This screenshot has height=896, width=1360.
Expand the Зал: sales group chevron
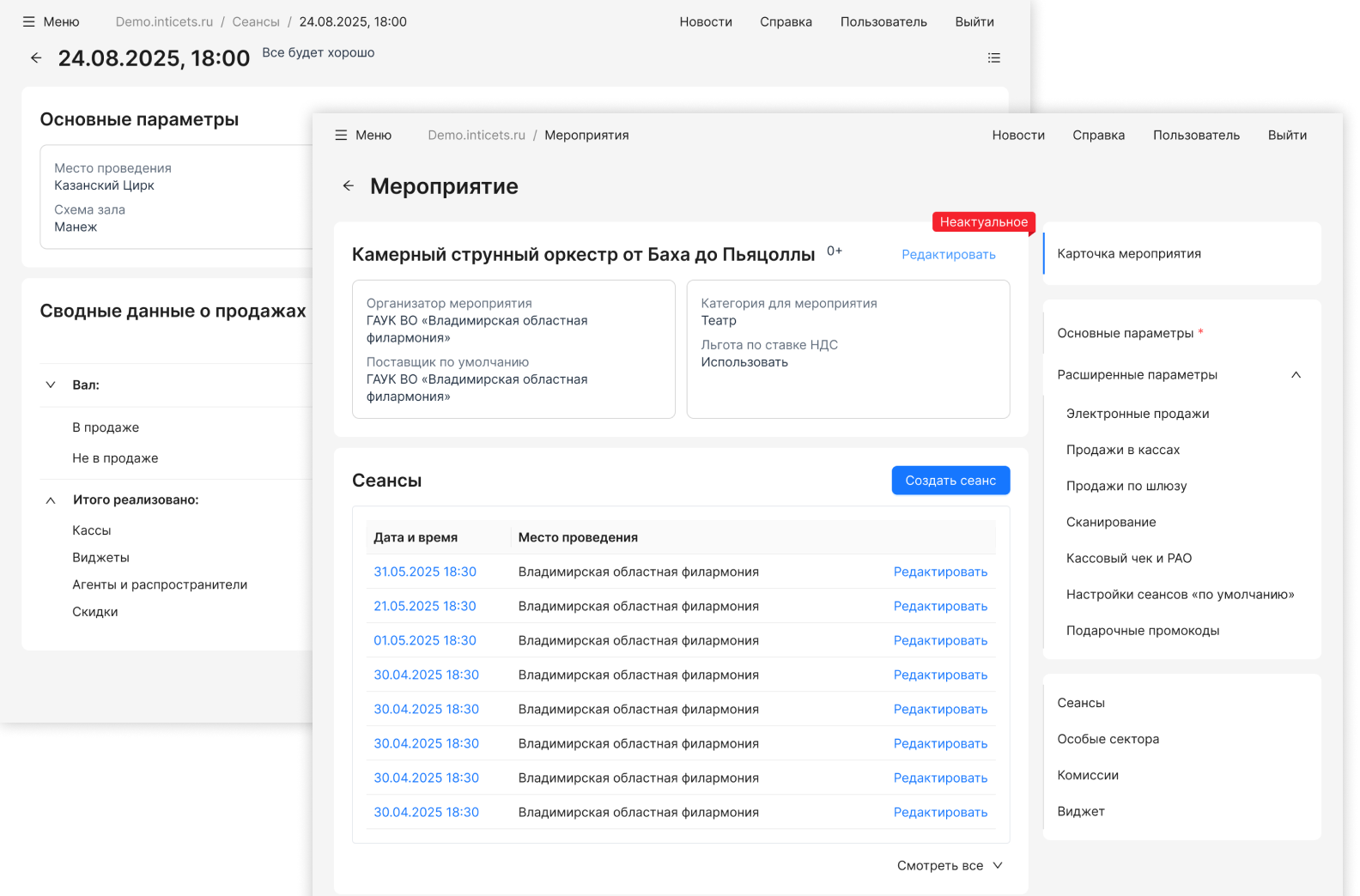coord(51,384)
